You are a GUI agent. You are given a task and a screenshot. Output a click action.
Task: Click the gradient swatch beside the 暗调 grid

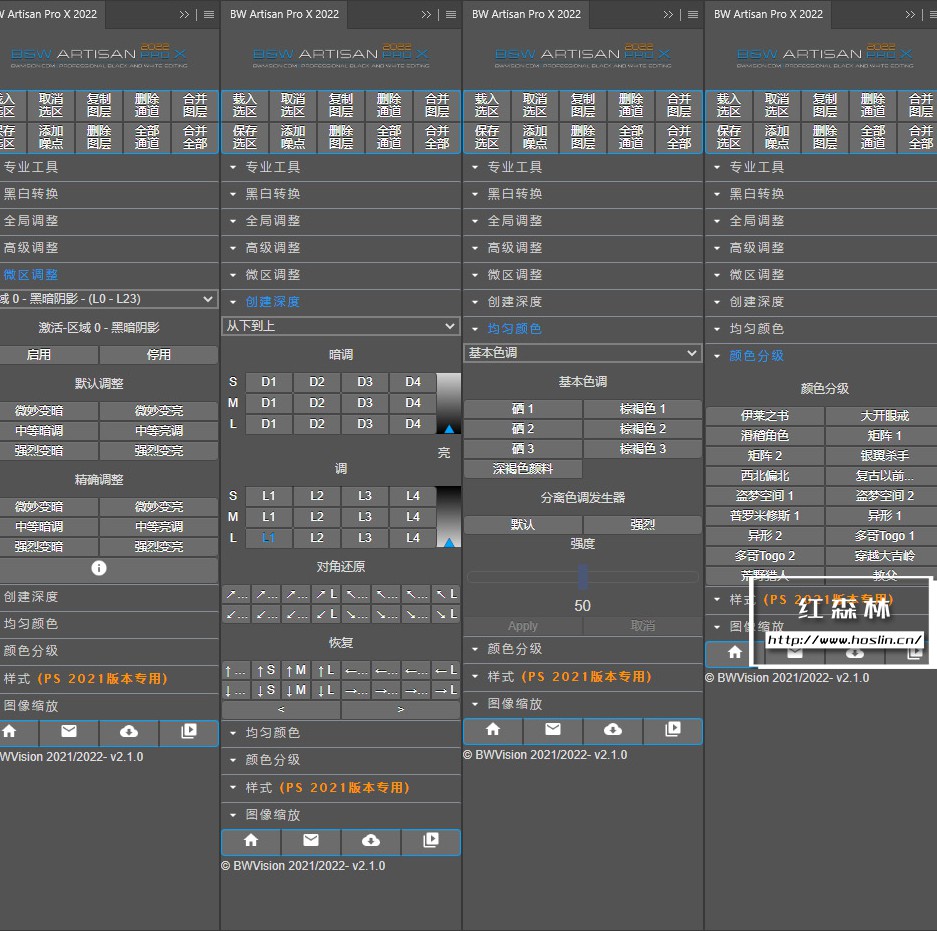pyautogui.click(x=449, y=402)
